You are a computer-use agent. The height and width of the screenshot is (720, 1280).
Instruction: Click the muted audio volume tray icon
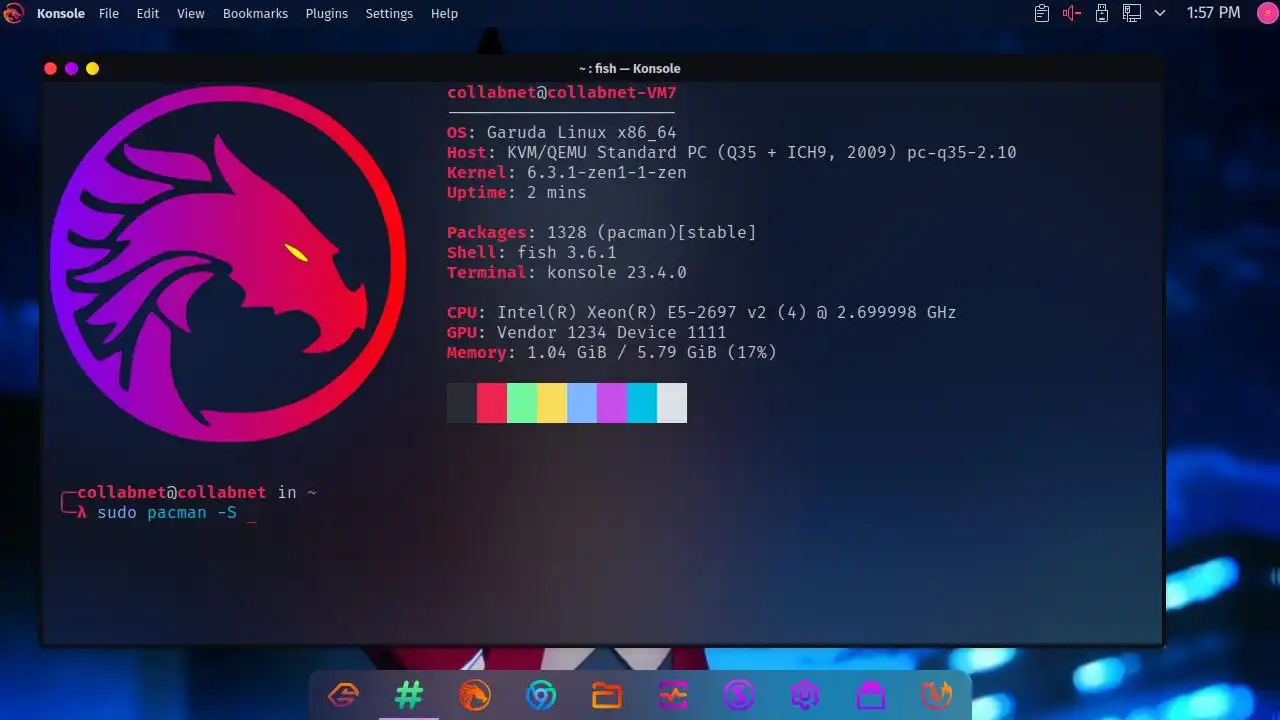point(1072,13)
